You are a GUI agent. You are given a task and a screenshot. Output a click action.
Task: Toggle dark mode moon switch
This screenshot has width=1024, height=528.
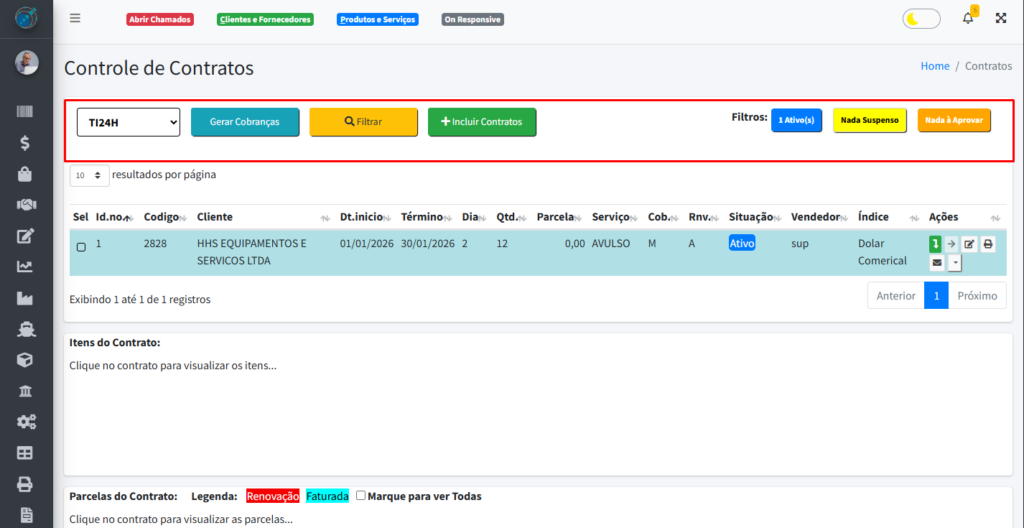[921, 18]
